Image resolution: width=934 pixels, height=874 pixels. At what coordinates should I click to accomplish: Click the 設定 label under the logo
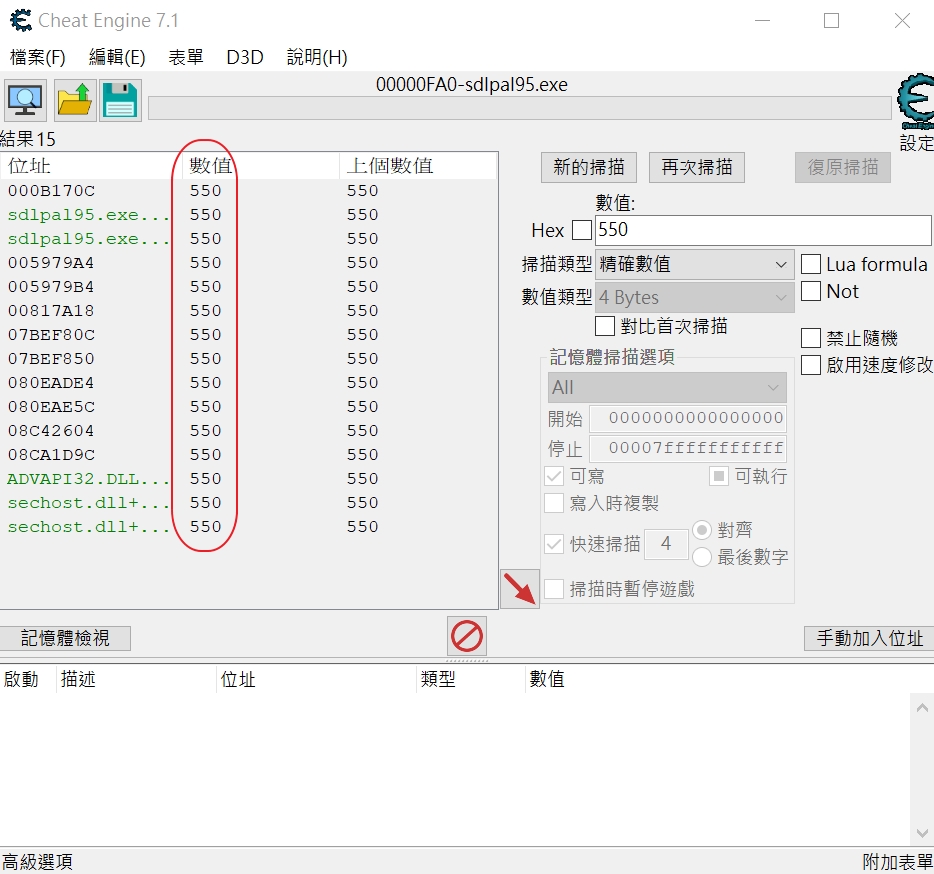click(916, 143)
